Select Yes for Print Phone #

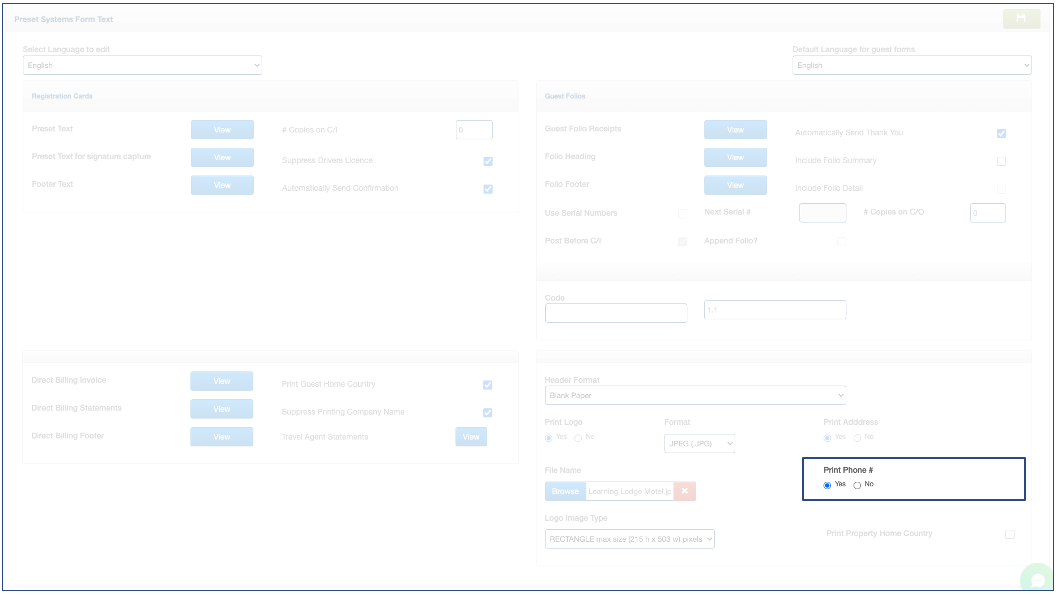tap(827, 485)
